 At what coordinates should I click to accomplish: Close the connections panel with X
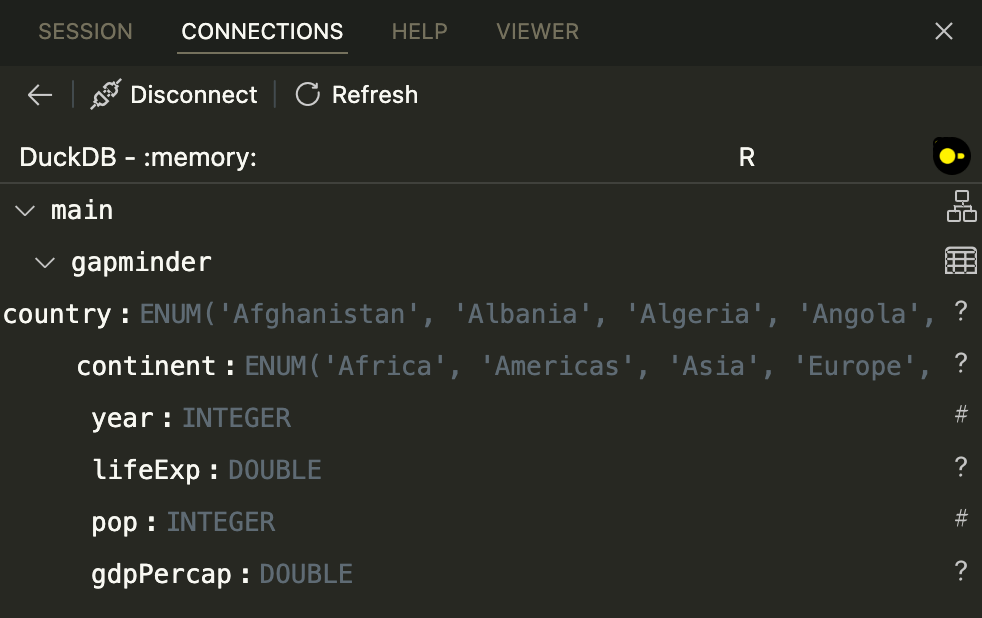click(944, 31)
